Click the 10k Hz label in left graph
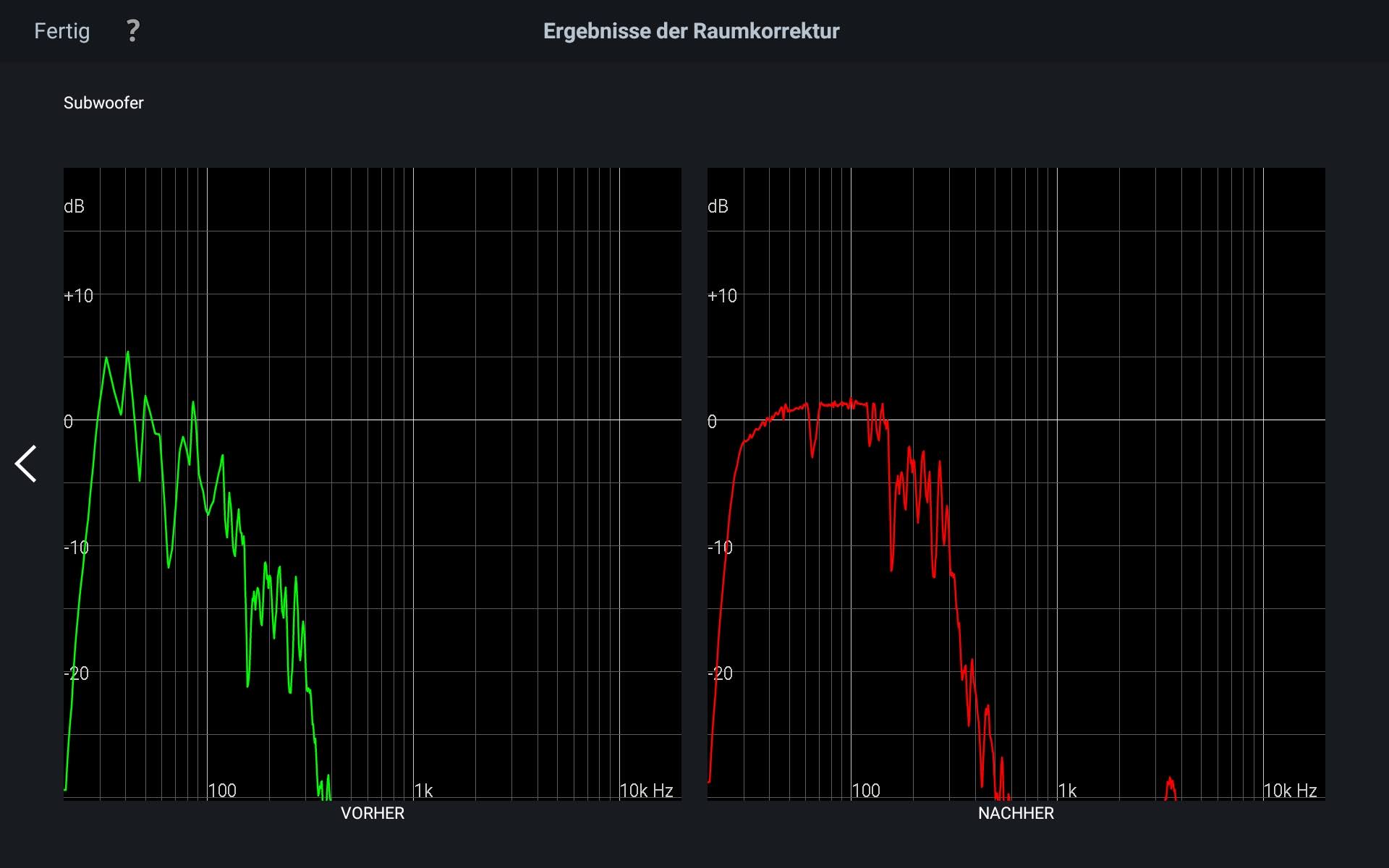1389x868 pixels. pyautogui.click(x=646, y=791)
